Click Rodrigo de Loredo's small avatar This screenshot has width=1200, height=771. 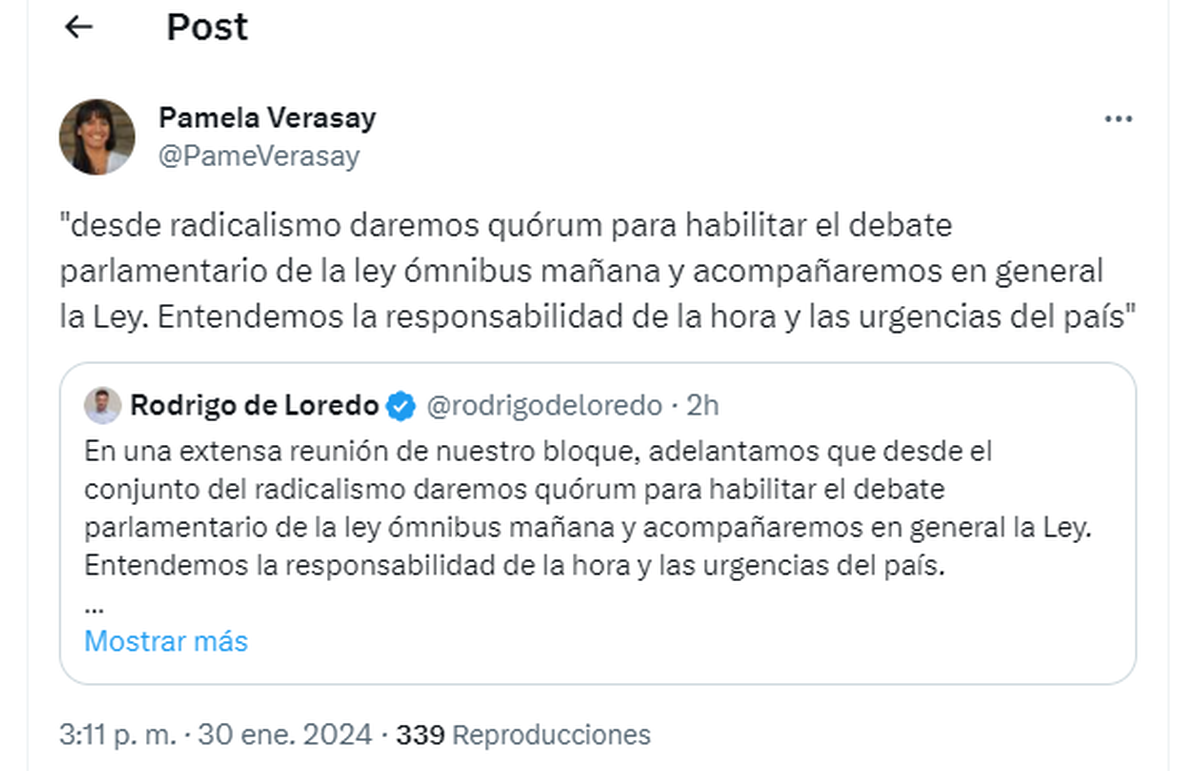click(x=102, y=406)
